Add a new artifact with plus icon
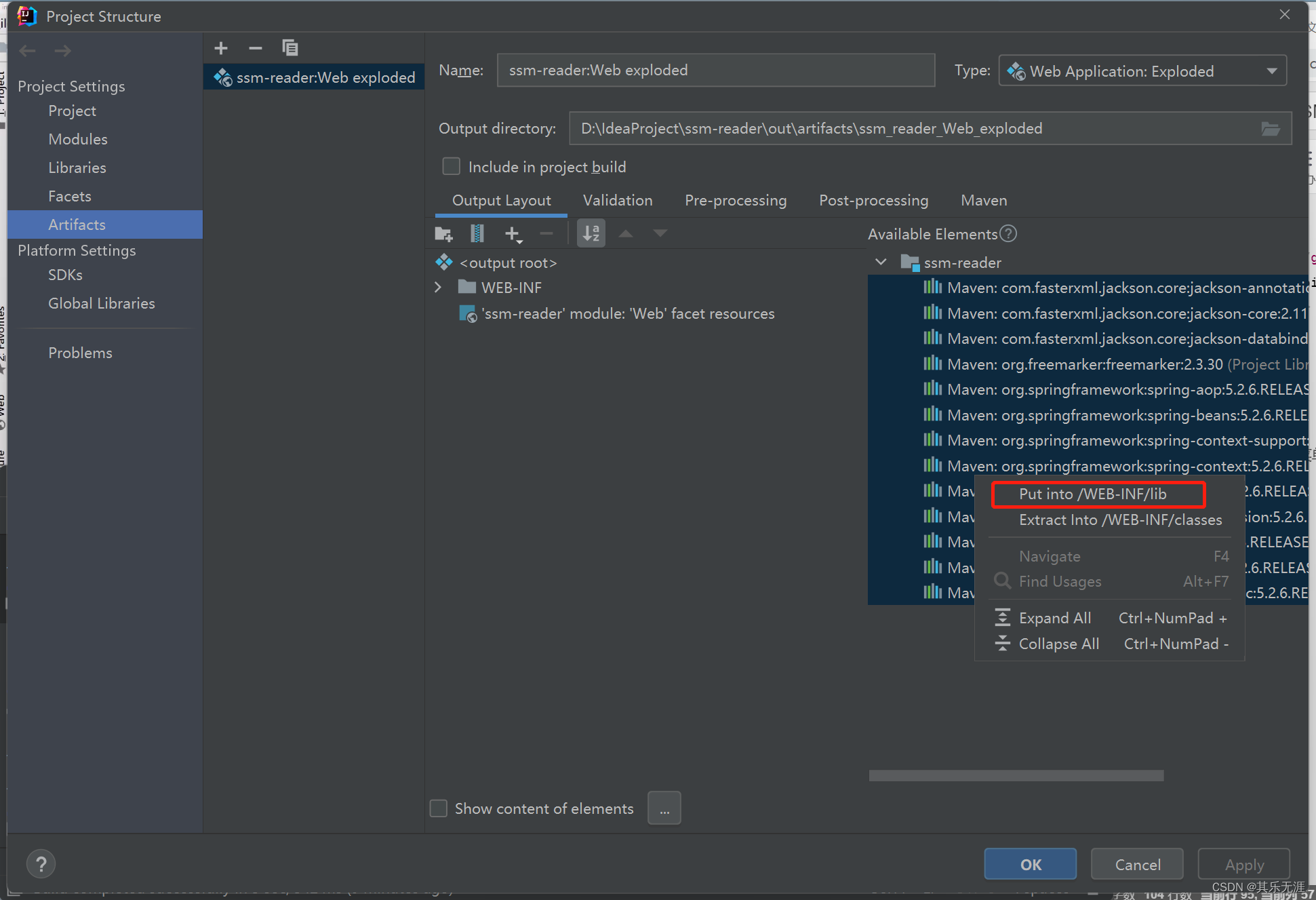This screenshot has width=1316, height=900. click(x=221, y=48)
